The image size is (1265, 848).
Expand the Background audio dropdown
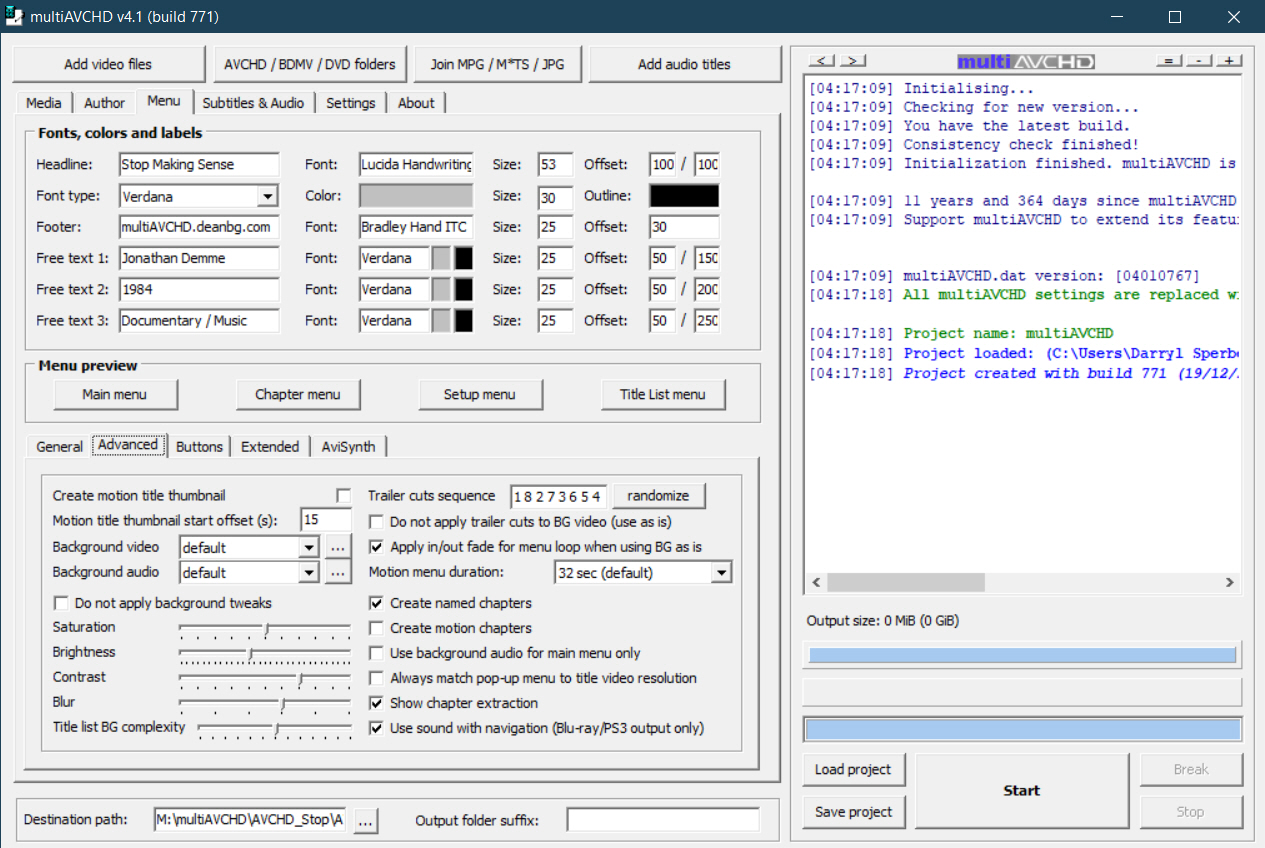(x=308, y=572)
